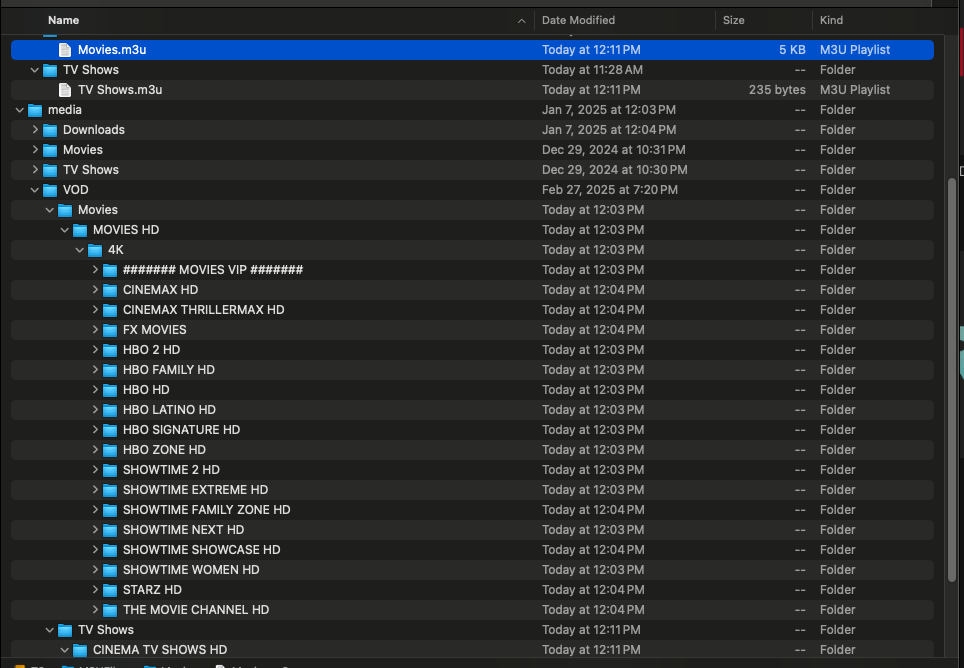Click the VOD folder icon
964x668 pixels.
coord(50,190)
